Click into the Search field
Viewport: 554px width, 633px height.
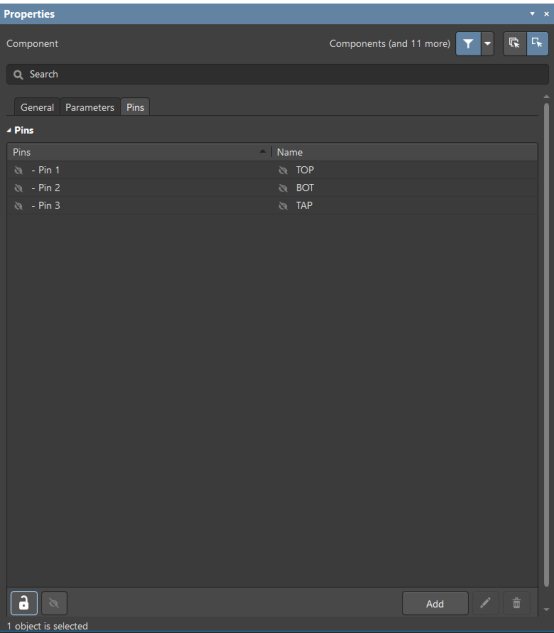[277, 74]
